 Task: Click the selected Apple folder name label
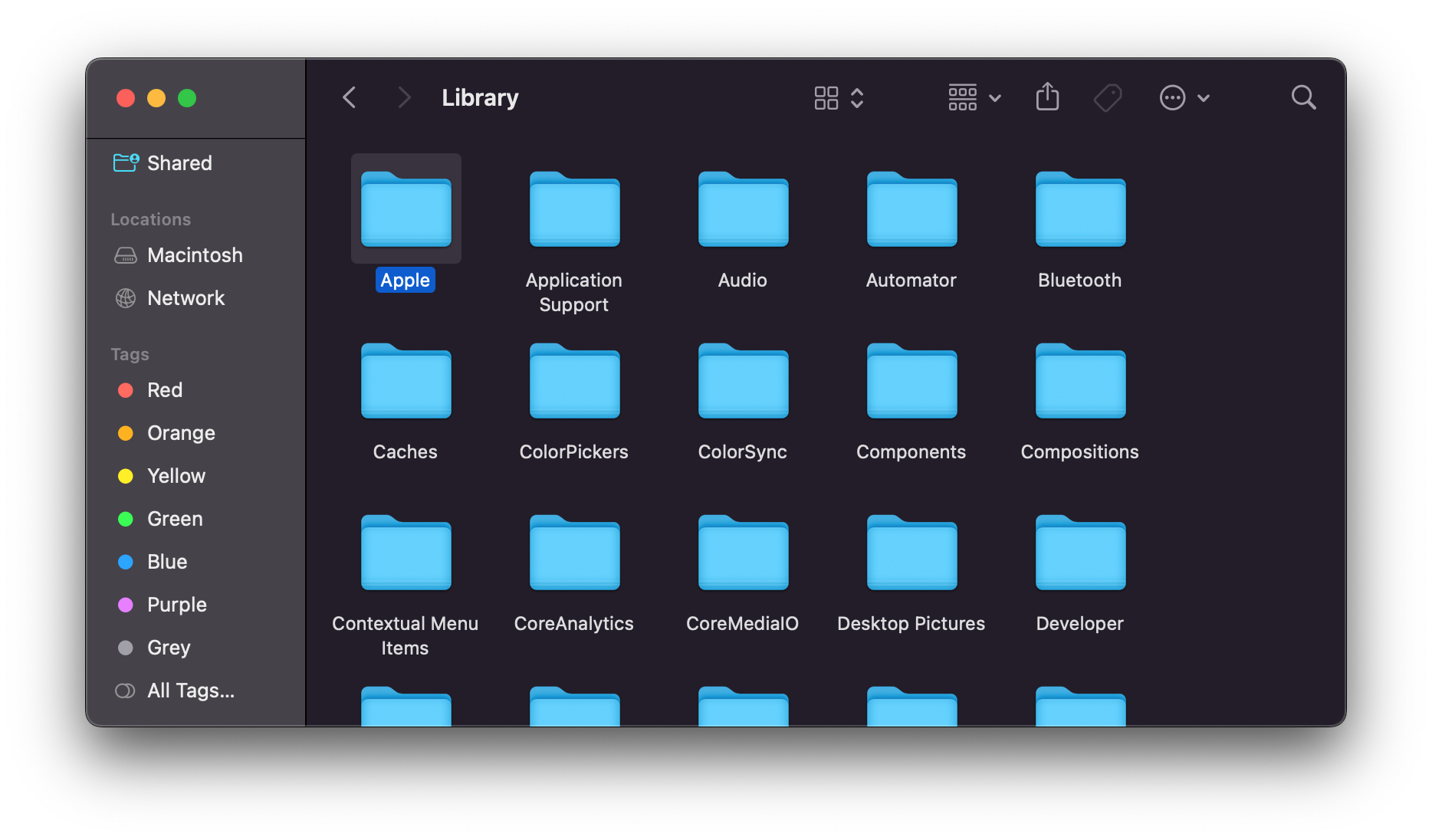pyautogui.click(x=406, y=281)
